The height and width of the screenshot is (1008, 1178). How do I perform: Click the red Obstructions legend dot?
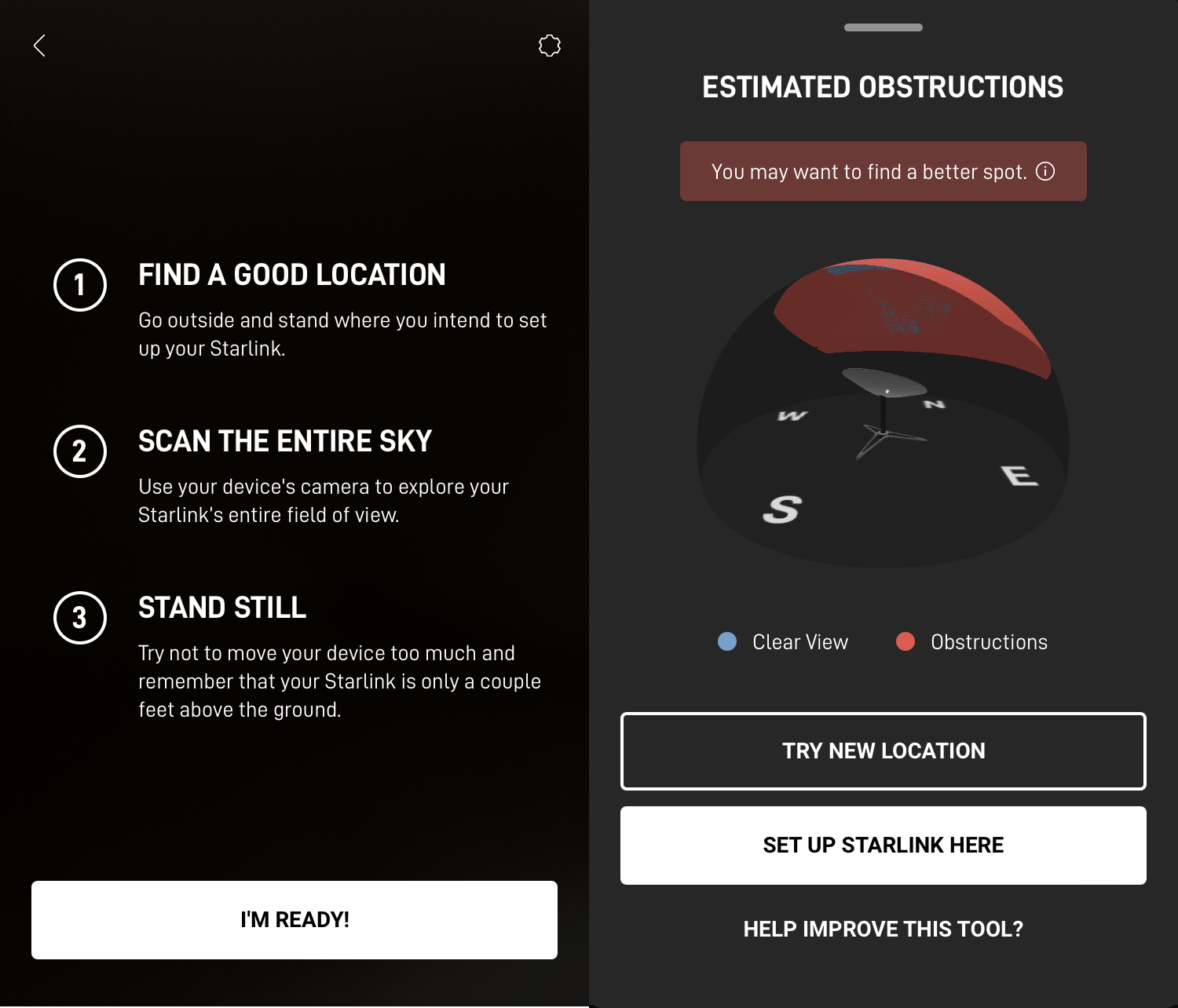click(905, 641)
